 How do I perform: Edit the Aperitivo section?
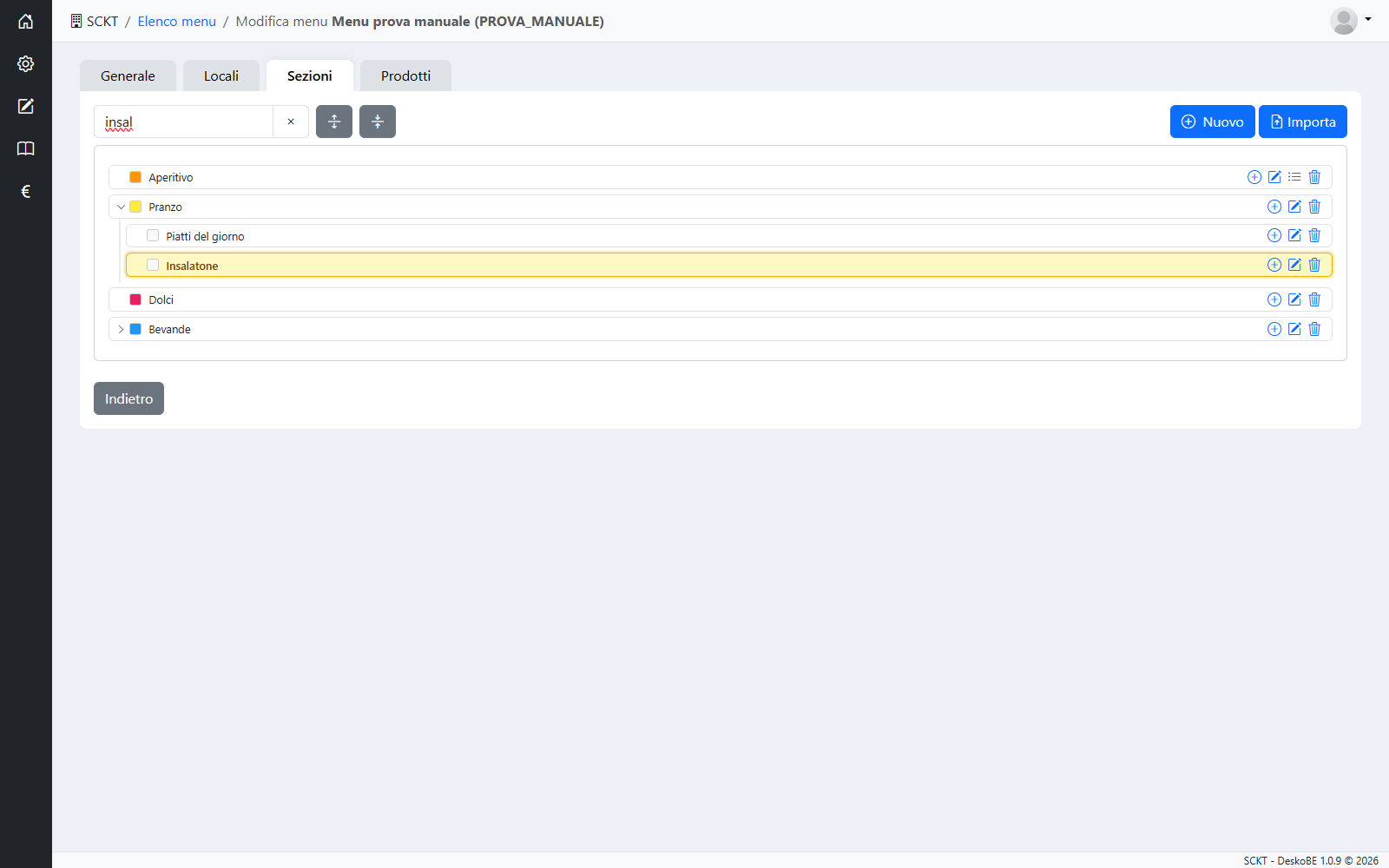click(1274, 177)
